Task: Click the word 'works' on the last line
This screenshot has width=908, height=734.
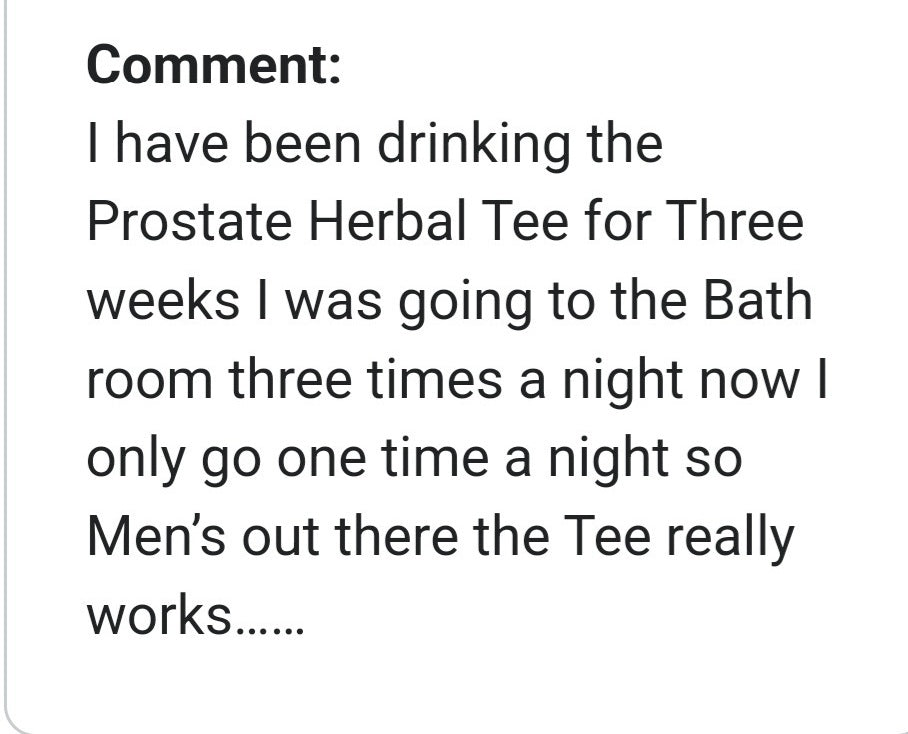Action: [159, 616]
